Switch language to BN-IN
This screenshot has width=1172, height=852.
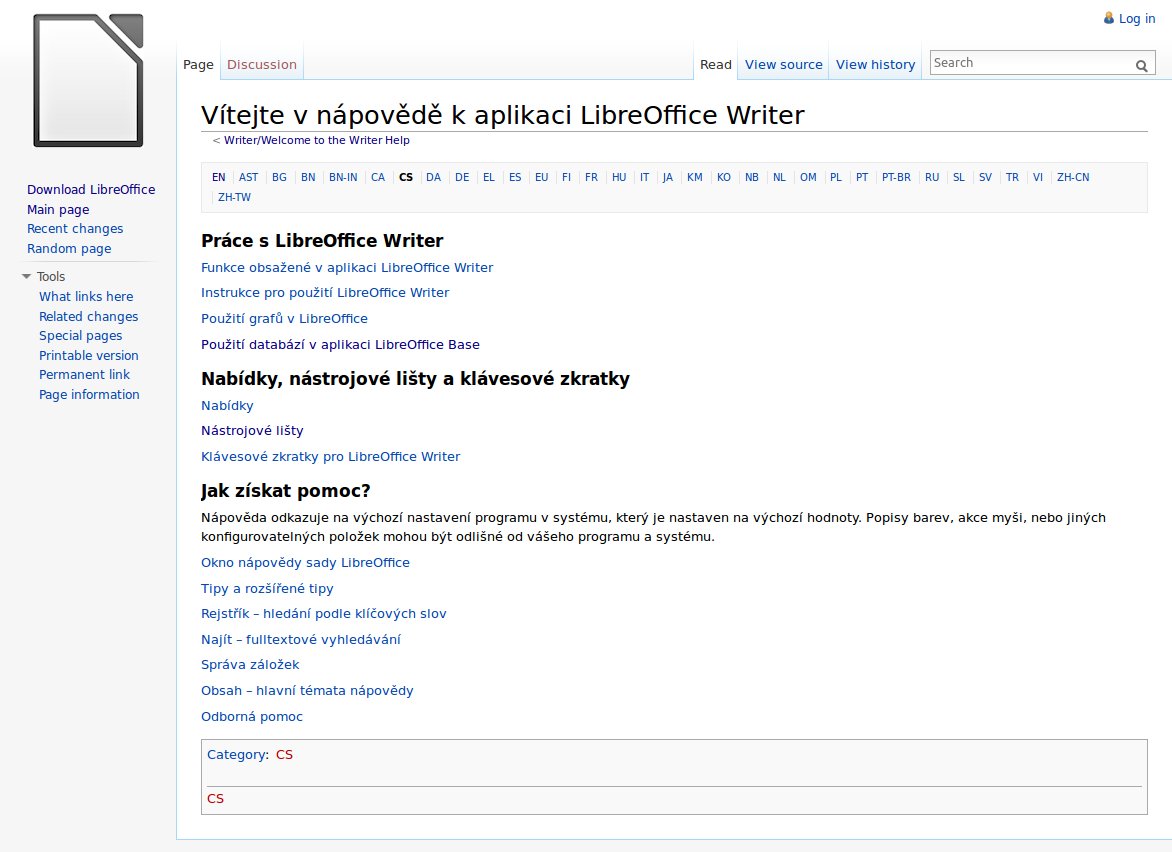pos(343,177)
